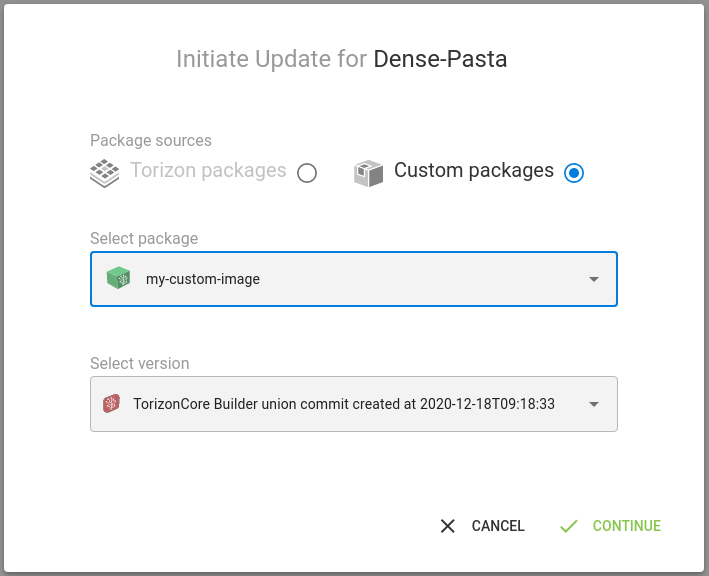Image resolution: width=709 pixels, height=576 pixels.
Task: Click the Select package label
Action: tap(144, 238)
